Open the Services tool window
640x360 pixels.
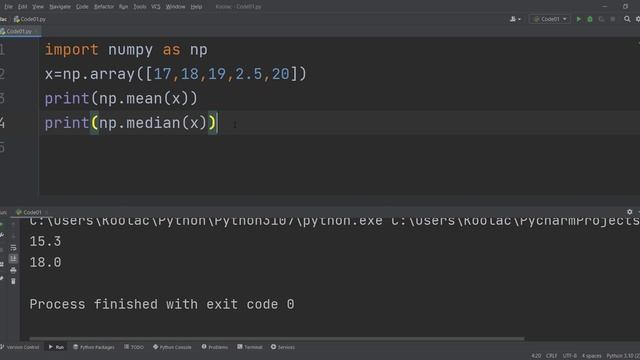[x=282, y=347]
